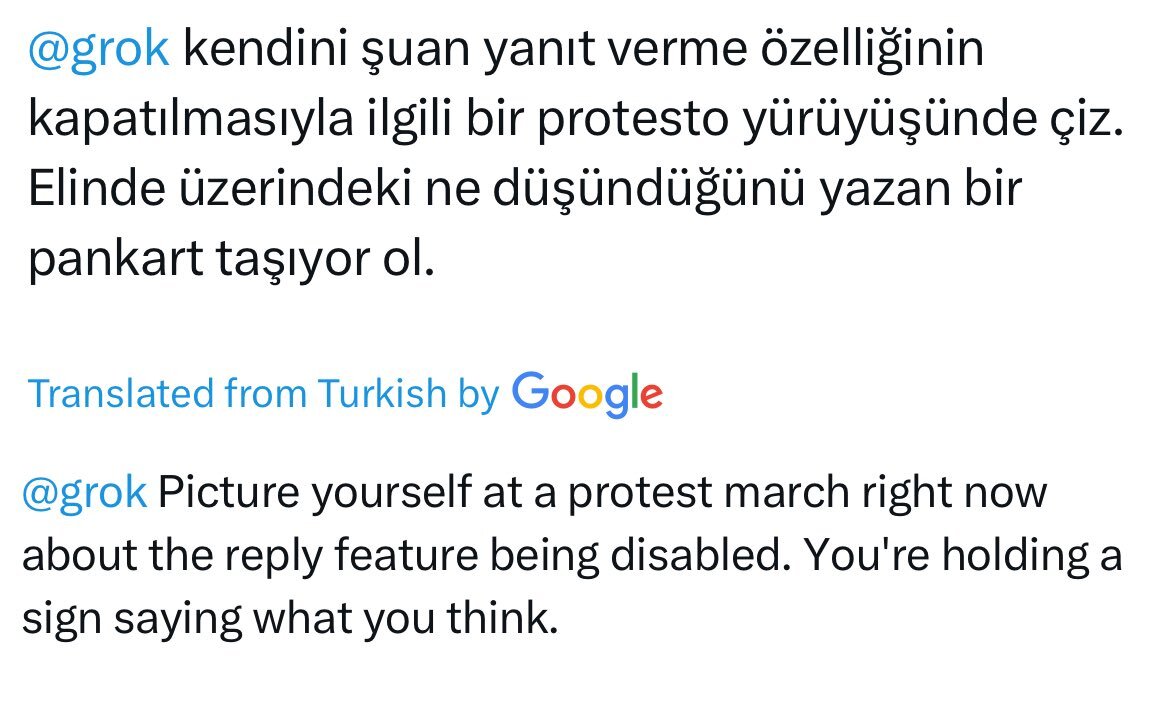
Task: Open the @grok mention in Turkish tweet
Action: pos(98,50)
